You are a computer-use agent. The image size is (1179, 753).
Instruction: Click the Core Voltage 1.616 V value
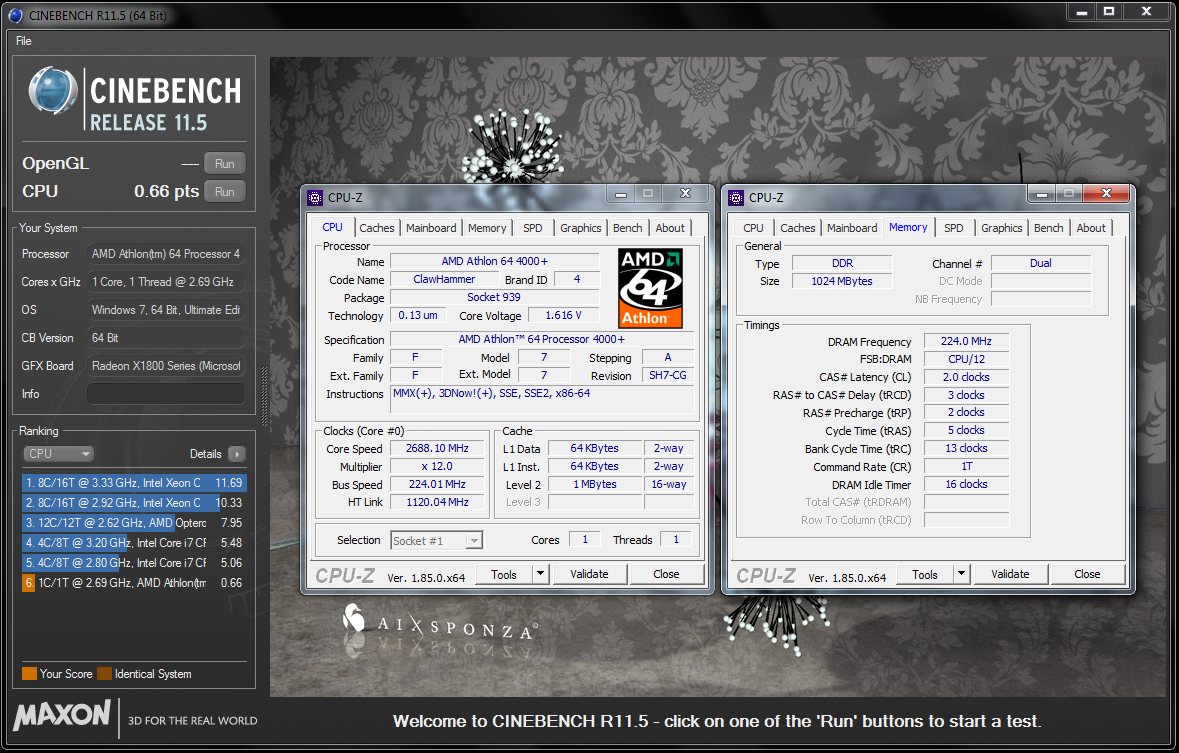(x=563, y=315)
